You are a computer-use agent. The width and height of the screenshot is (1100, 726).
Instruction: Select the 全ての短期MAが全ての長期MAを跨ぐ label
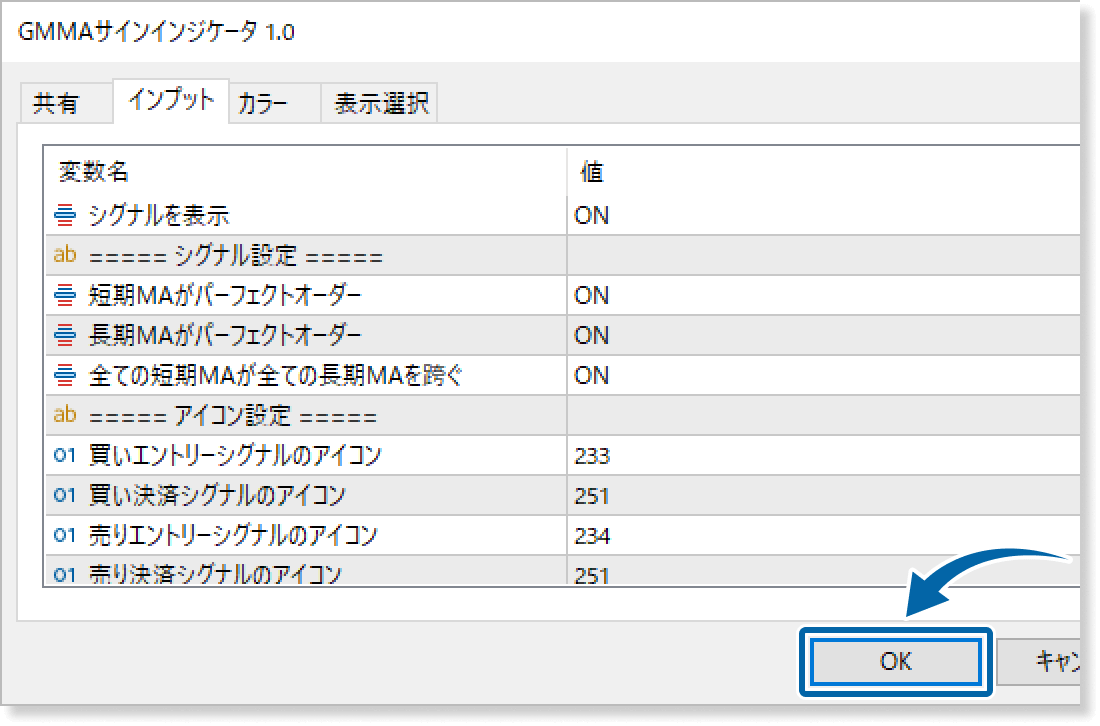[276, 375]
